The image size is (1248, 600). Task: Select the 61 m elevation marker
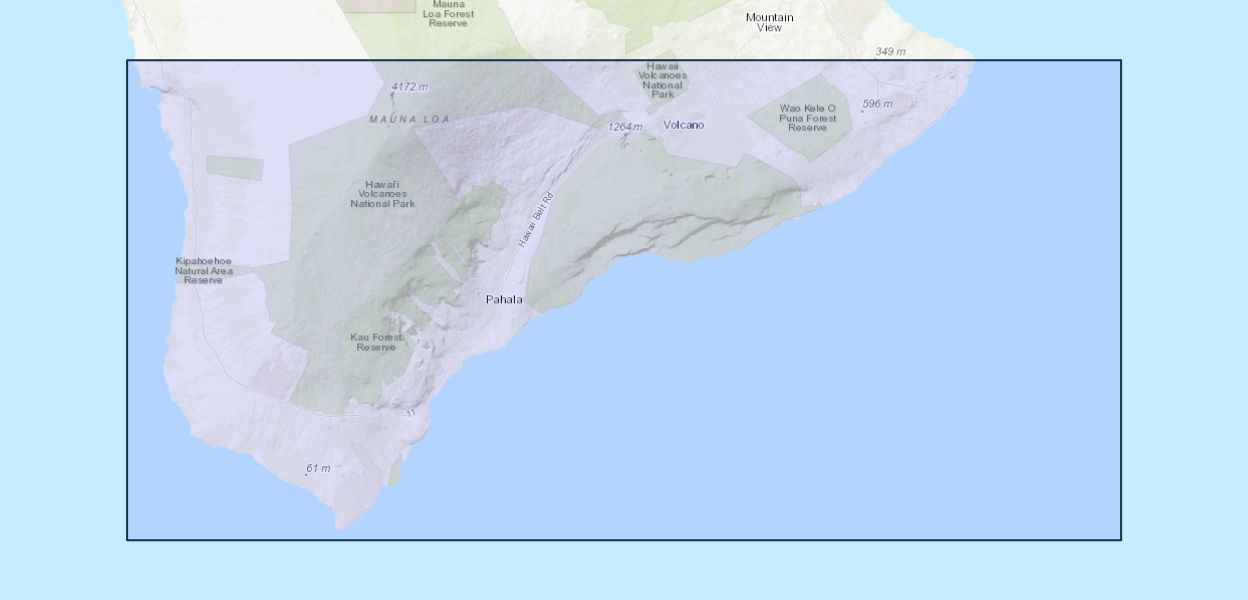click(318, 468)
